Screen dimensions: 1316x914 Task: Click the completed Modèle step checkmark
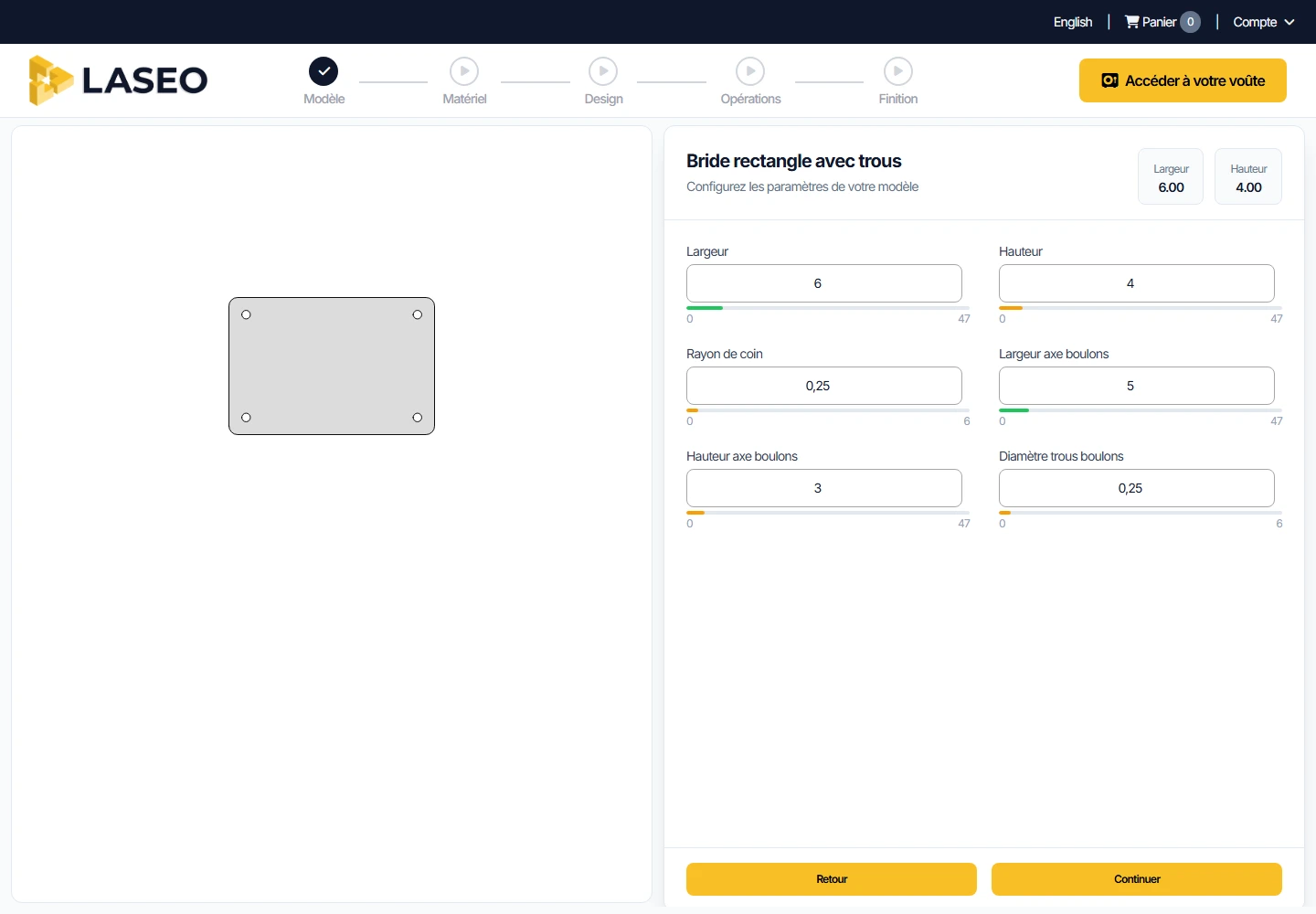[x=324, y=71]
